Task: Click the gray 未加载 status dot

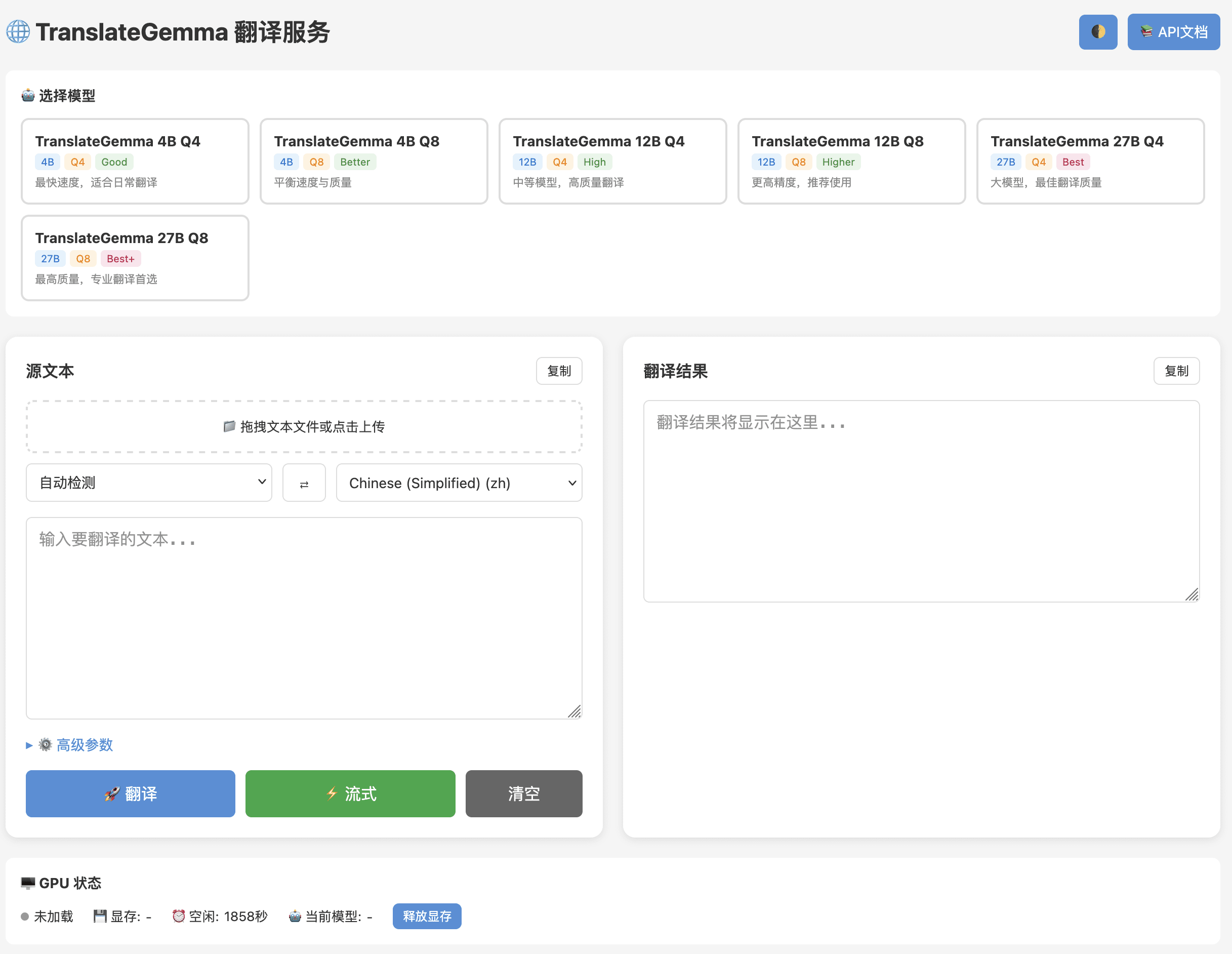Action: click(25, 916)
